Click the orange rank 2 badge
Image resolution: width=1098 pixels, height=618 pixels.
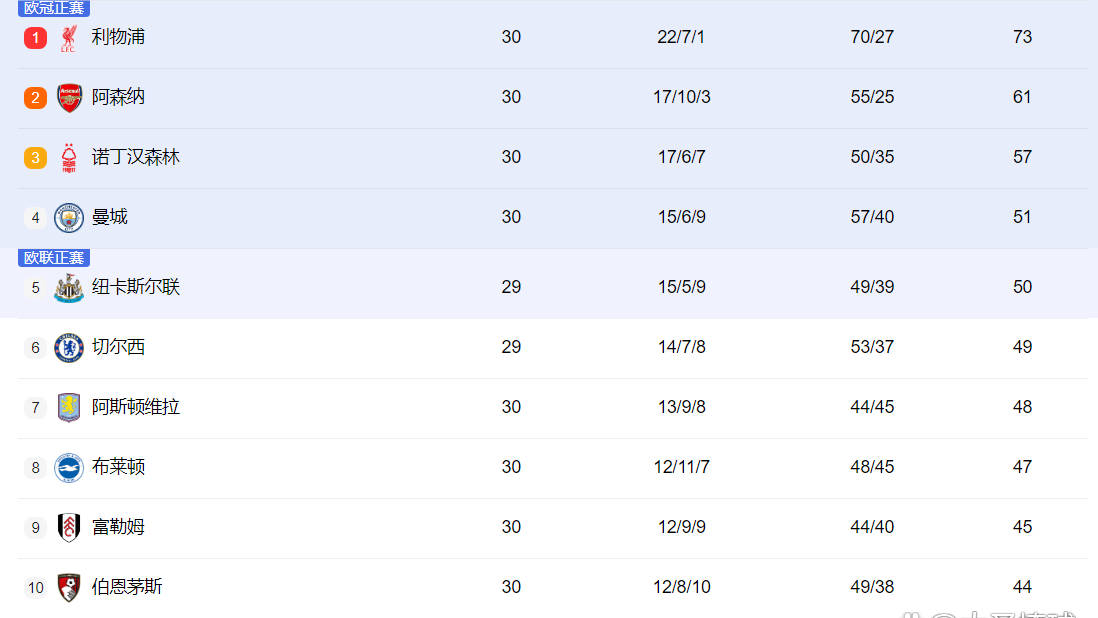pos(35,98)
